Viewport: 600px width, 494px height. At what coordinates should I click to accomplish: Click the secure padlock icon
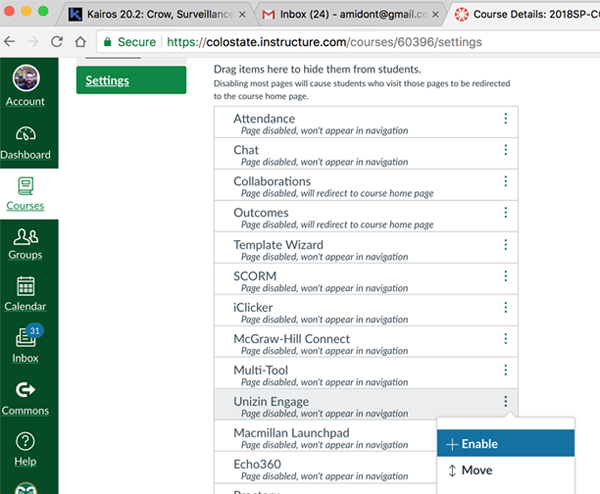coord(108,42)
